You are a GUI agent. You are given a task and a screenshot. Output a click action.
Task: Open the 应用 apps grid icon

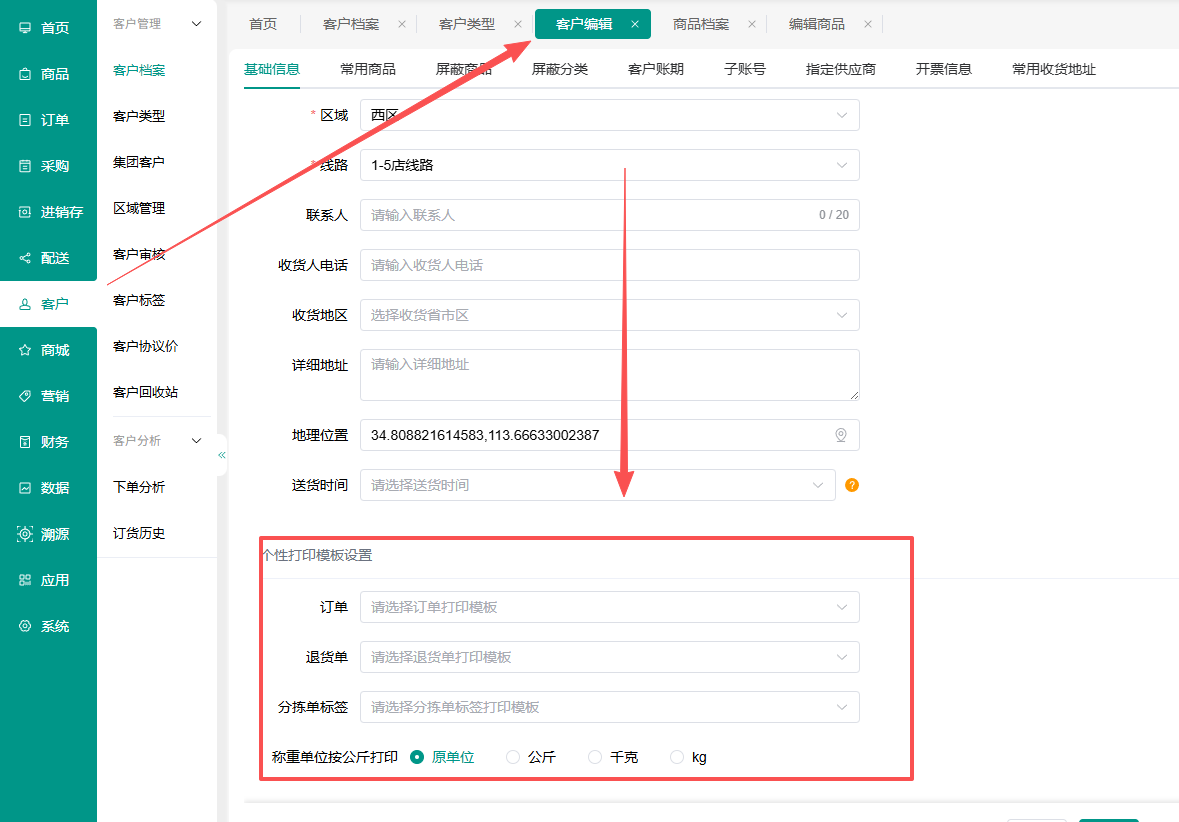[x=25, y=580]
